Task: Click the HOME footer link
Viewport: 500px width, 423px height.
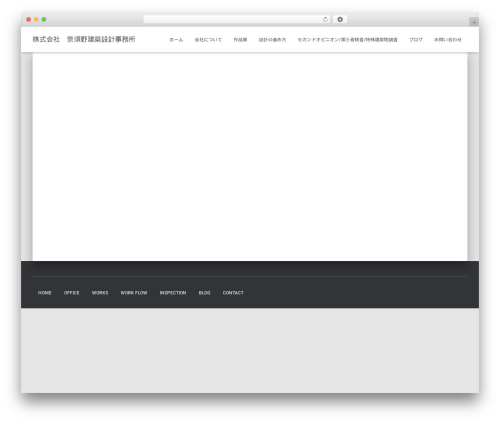Action: point(45,293)
